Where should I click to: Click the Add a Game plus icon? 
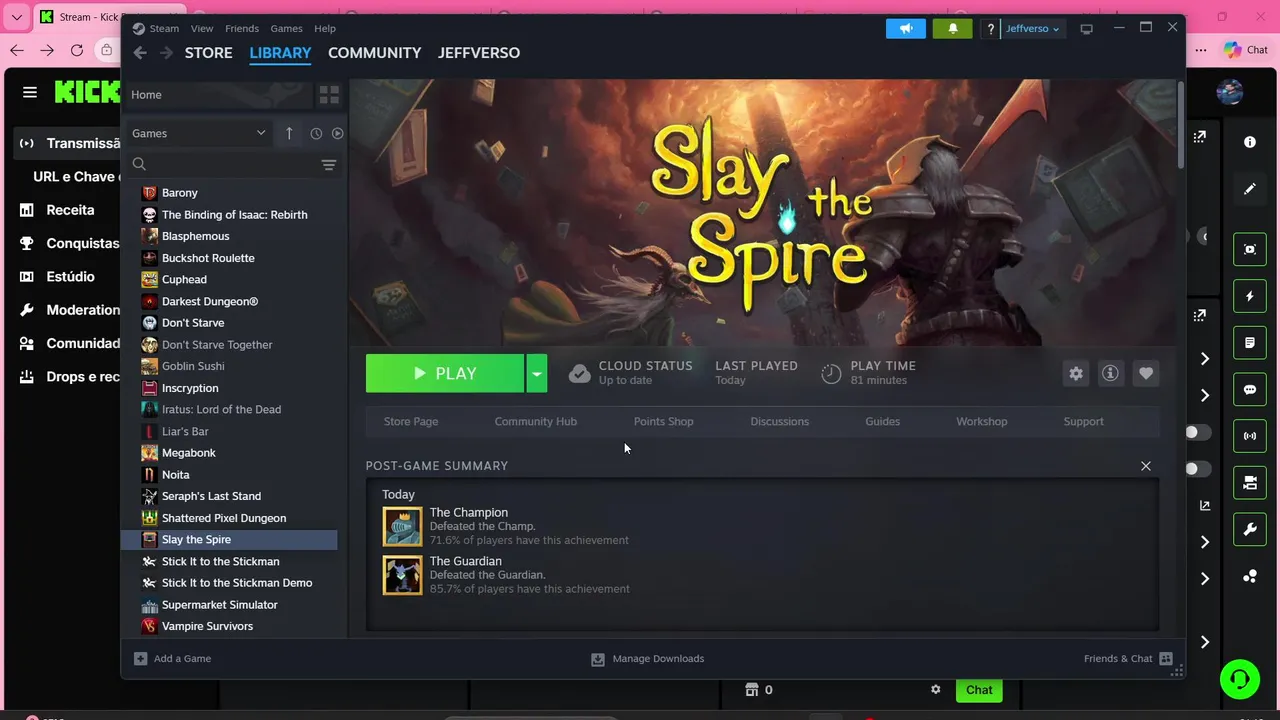click(141, 658)
